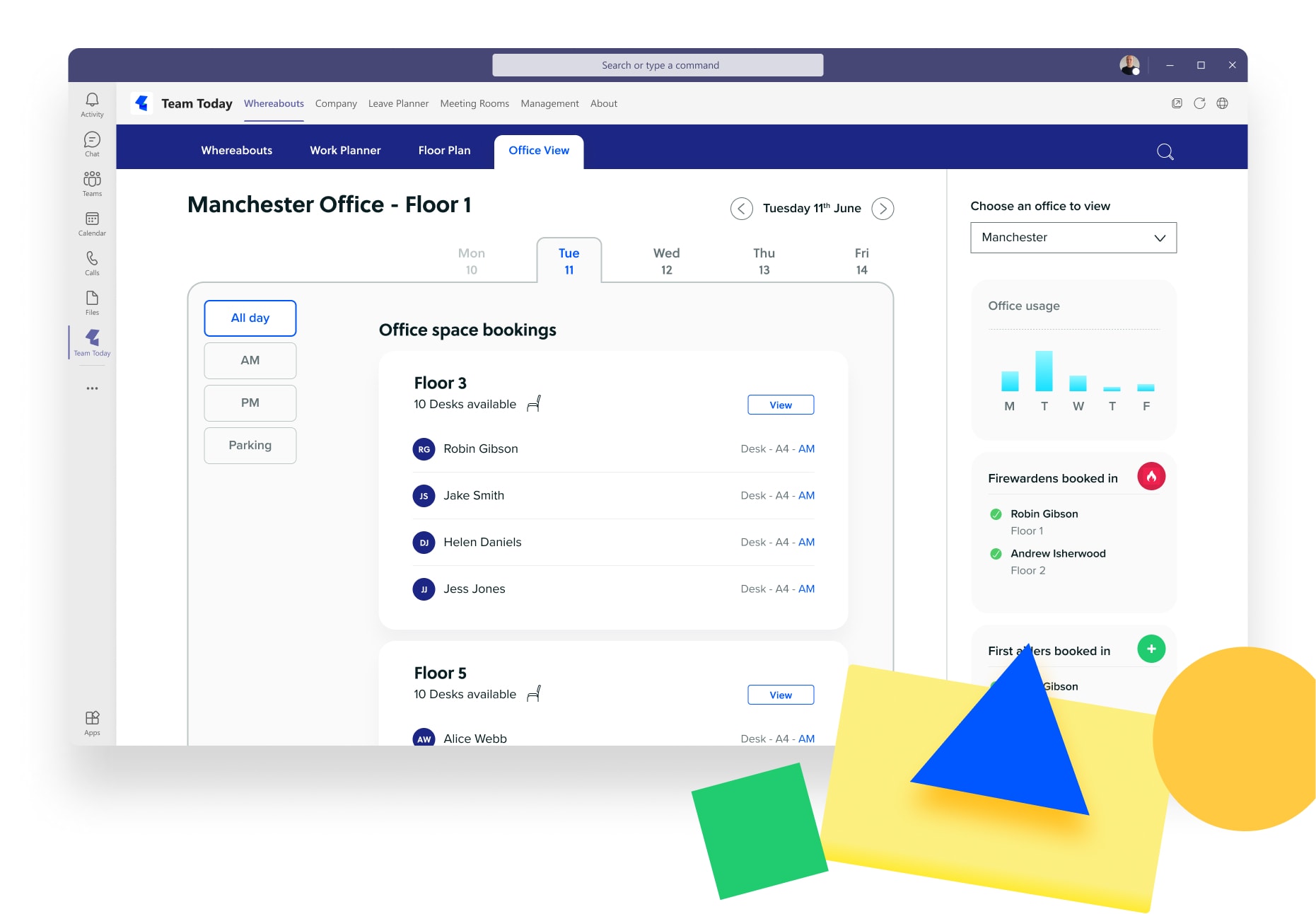Go to previous day with left arrow

point(741,209)
